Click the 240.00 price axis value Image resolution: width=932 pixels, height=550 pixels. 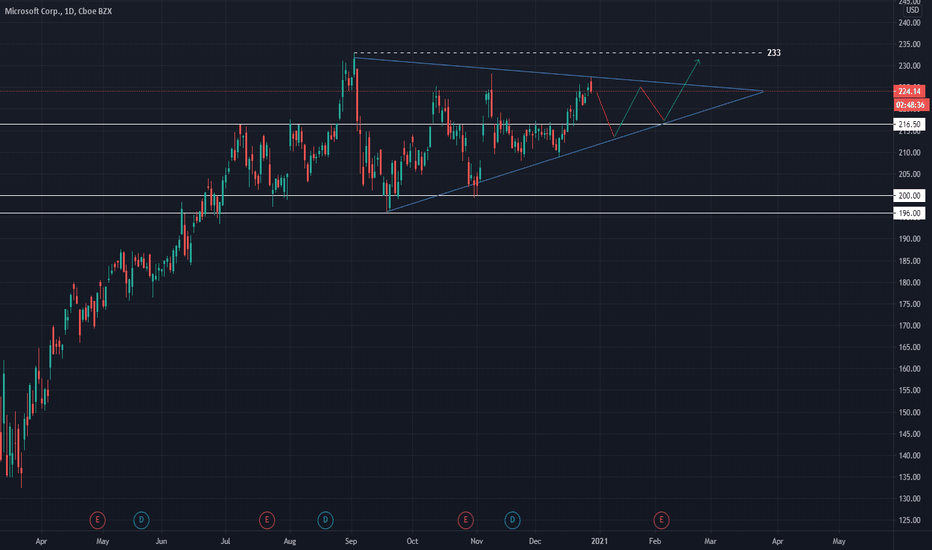point(909,23)
